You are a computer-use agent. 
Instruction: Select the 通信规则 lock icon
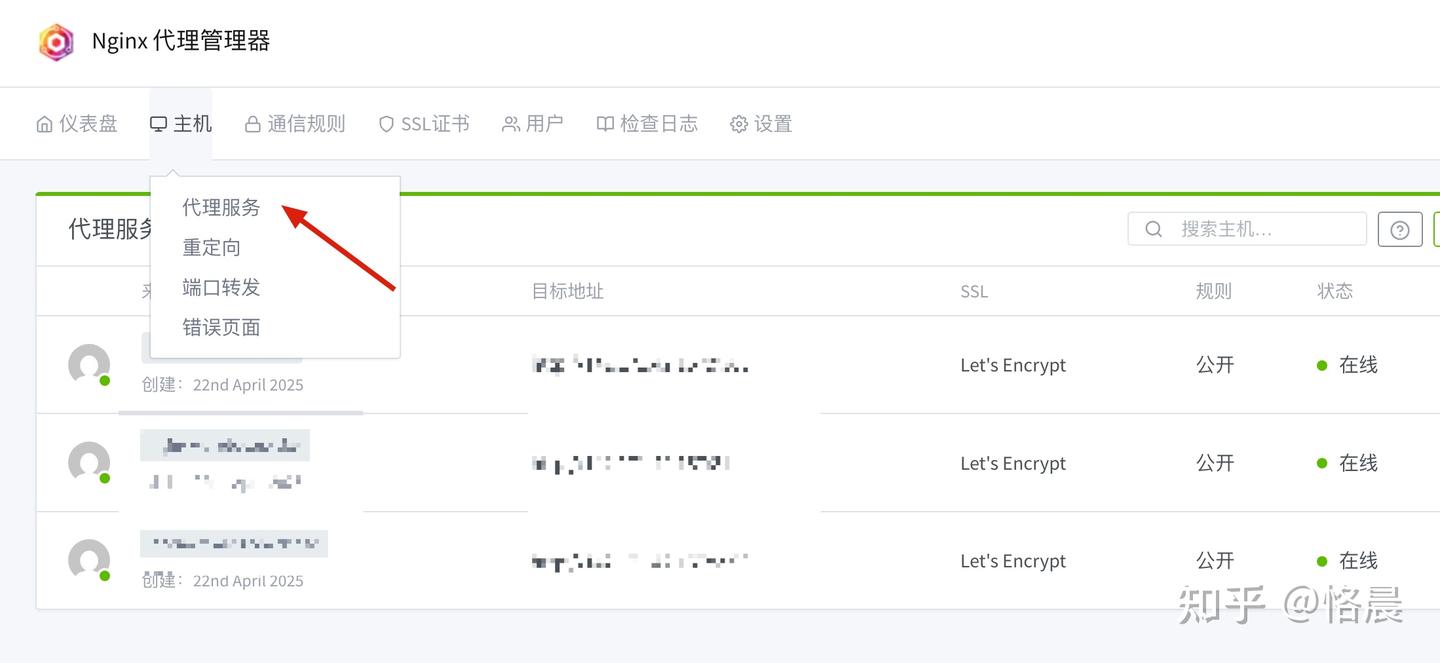[252, 123]
